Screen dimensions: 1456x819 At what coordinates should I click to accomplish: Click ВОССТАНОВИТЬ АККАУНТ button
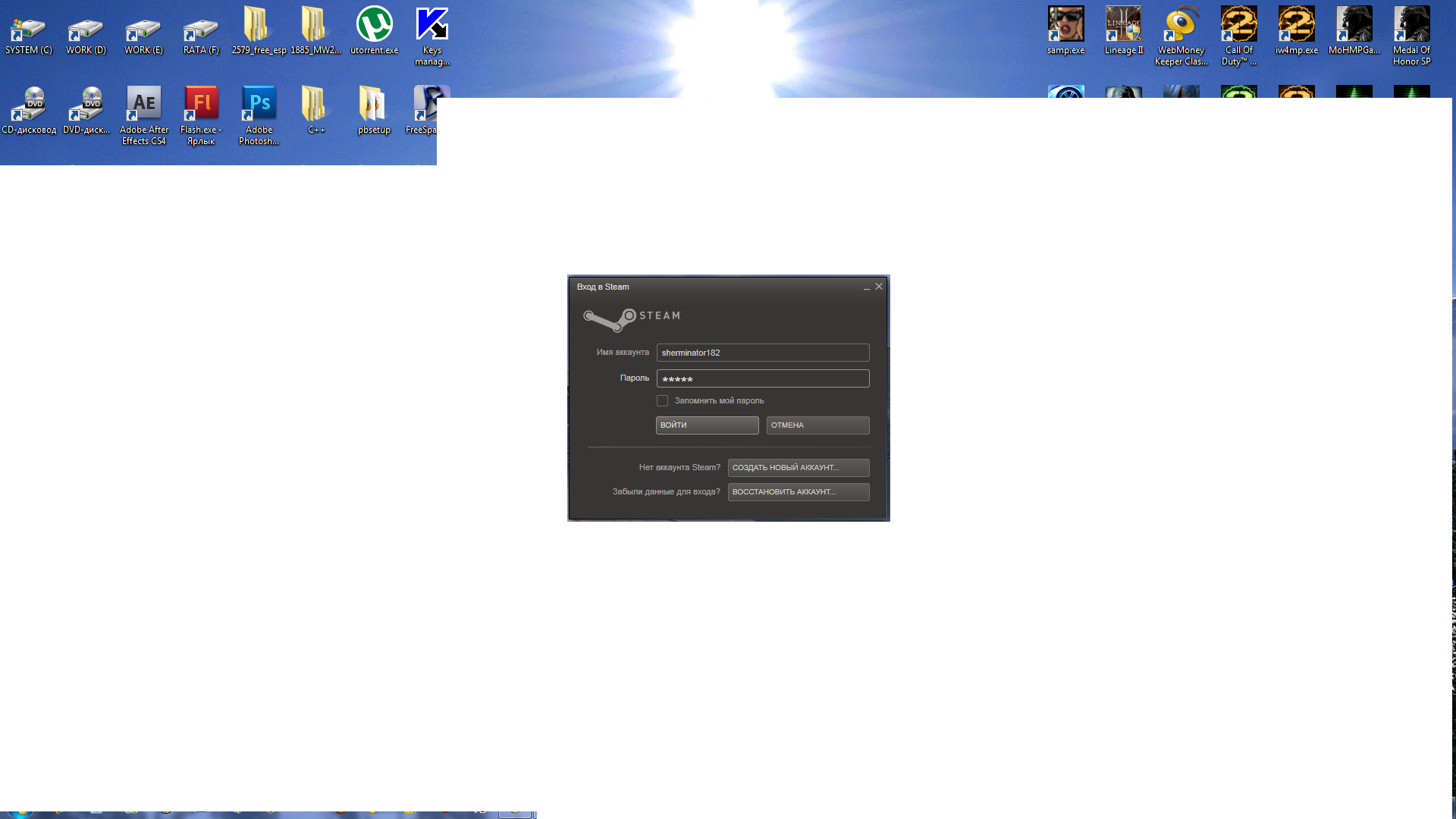pos(799,492)
